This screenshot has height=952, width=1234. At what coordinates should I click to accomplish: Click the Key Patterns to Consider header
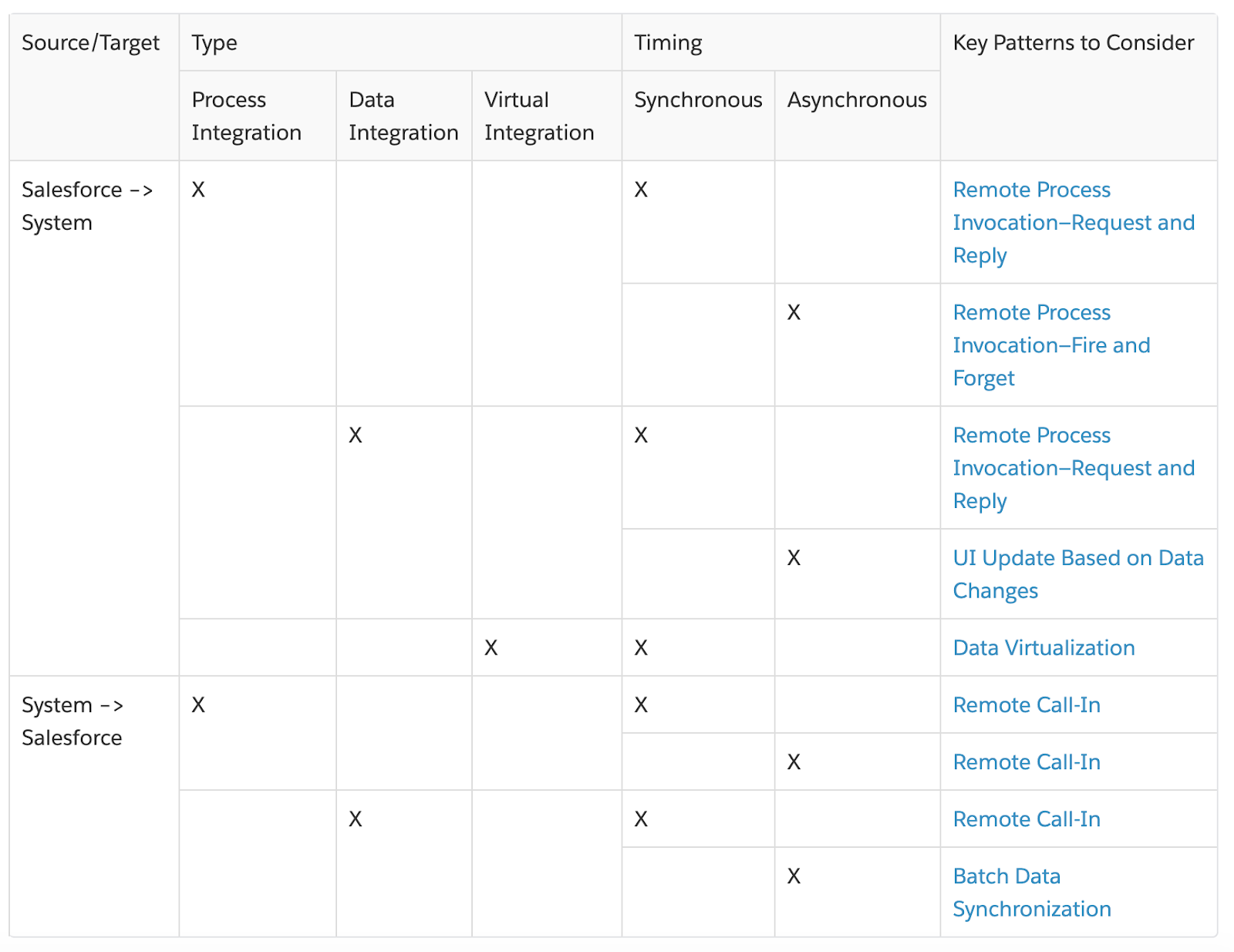coord(1073,43)
